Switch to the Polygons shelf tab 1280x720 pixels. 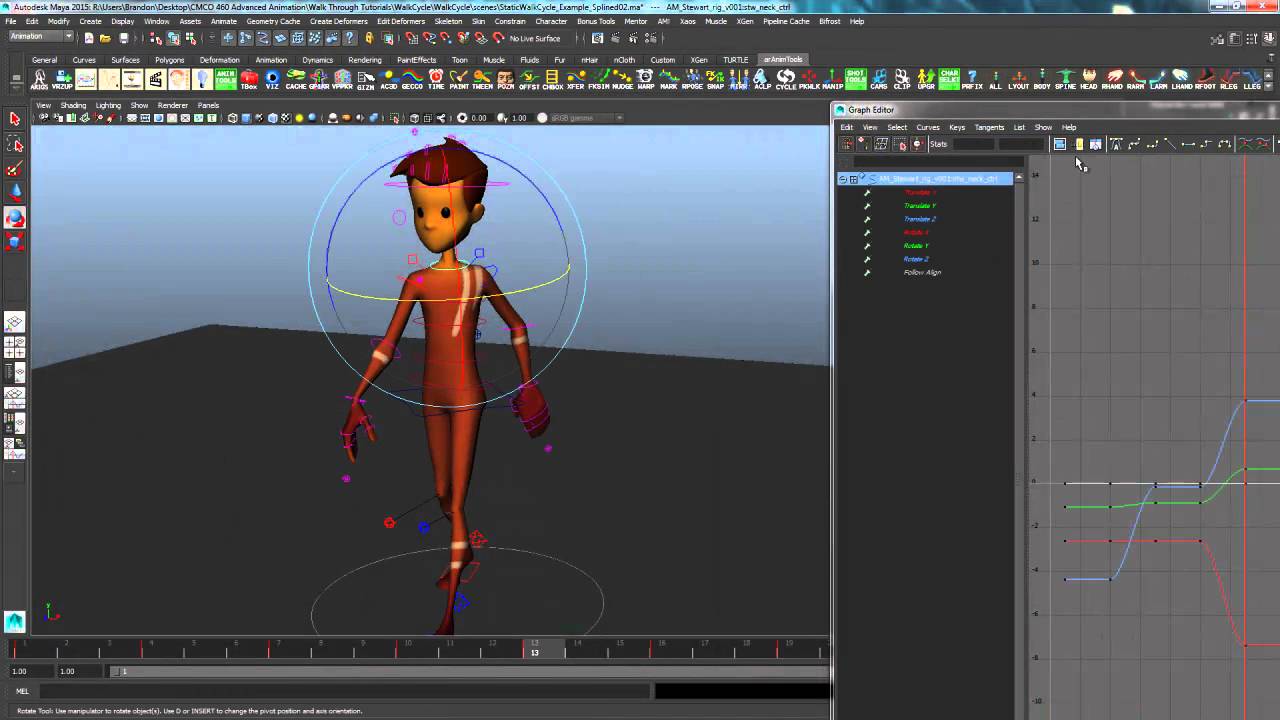click(169, 60)
